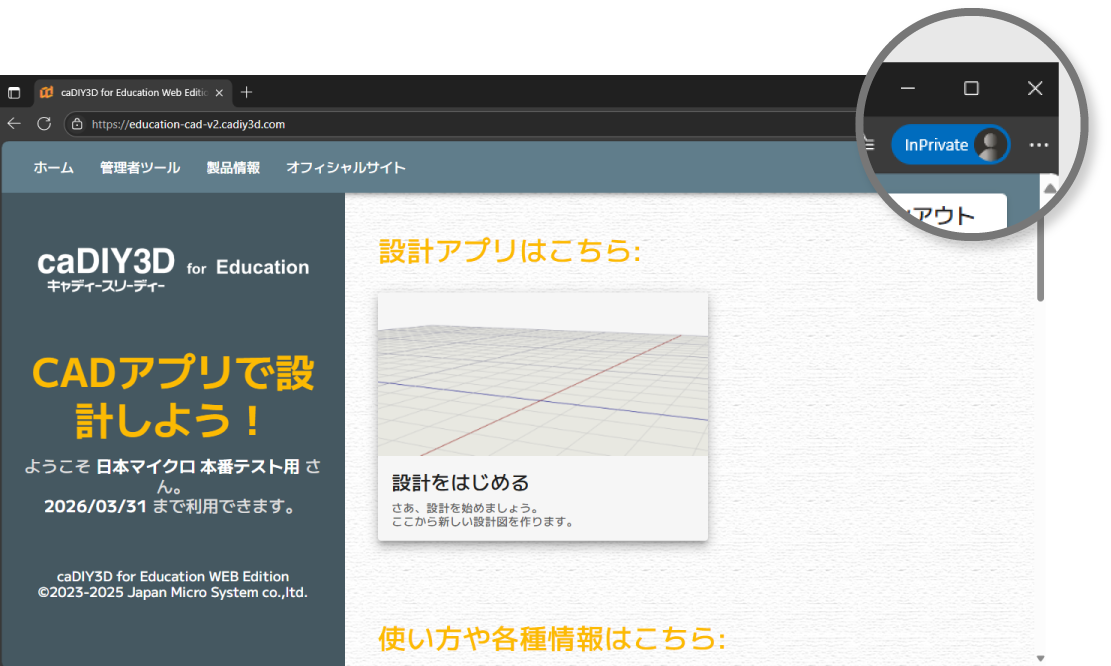View site information lock icon
The width and height of the screenshot is (1111, 666).
(x=77, y=124)
